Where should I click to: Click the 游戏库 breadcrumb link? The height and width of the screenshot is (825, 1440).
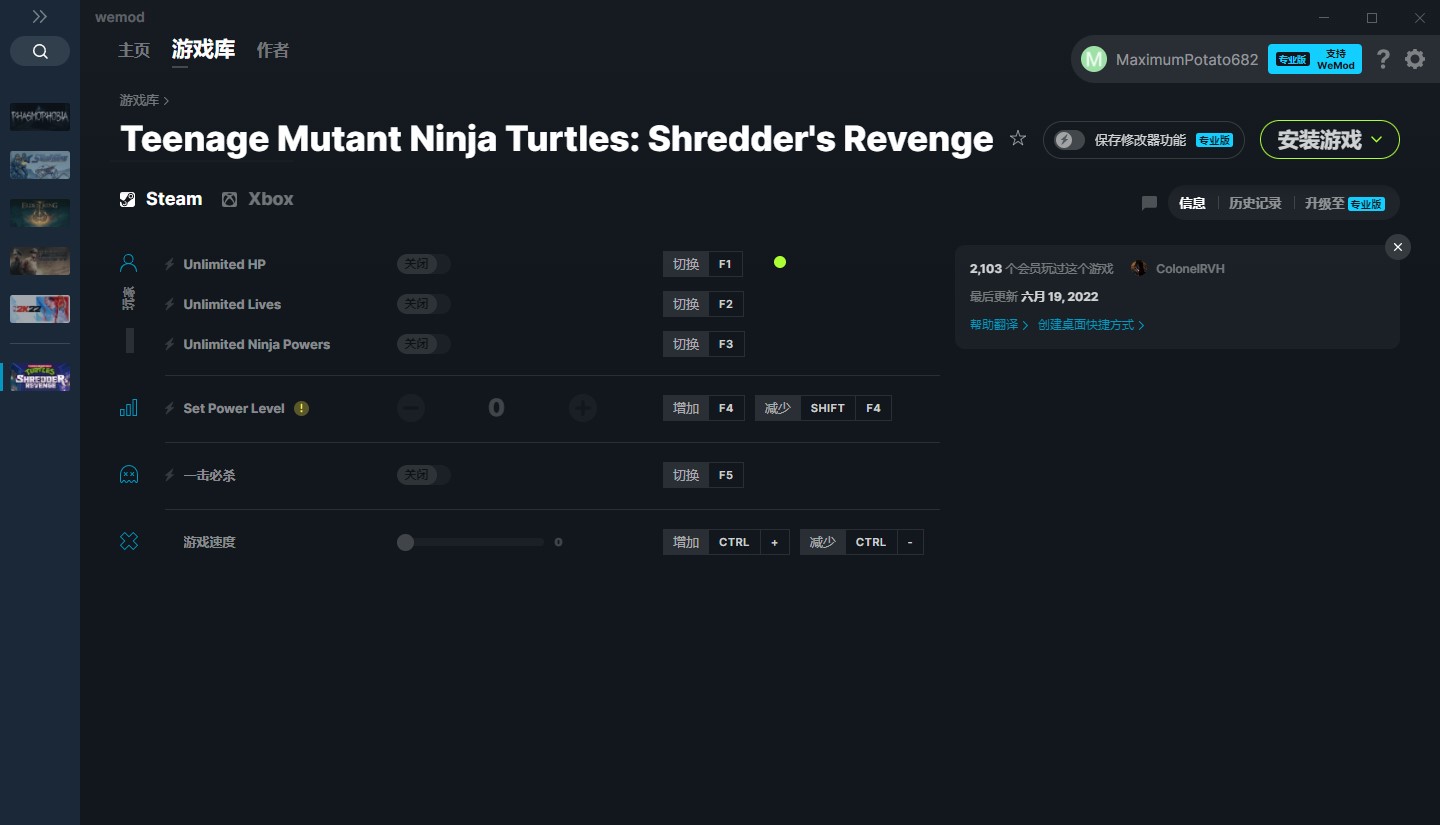(x=139, y=100)
